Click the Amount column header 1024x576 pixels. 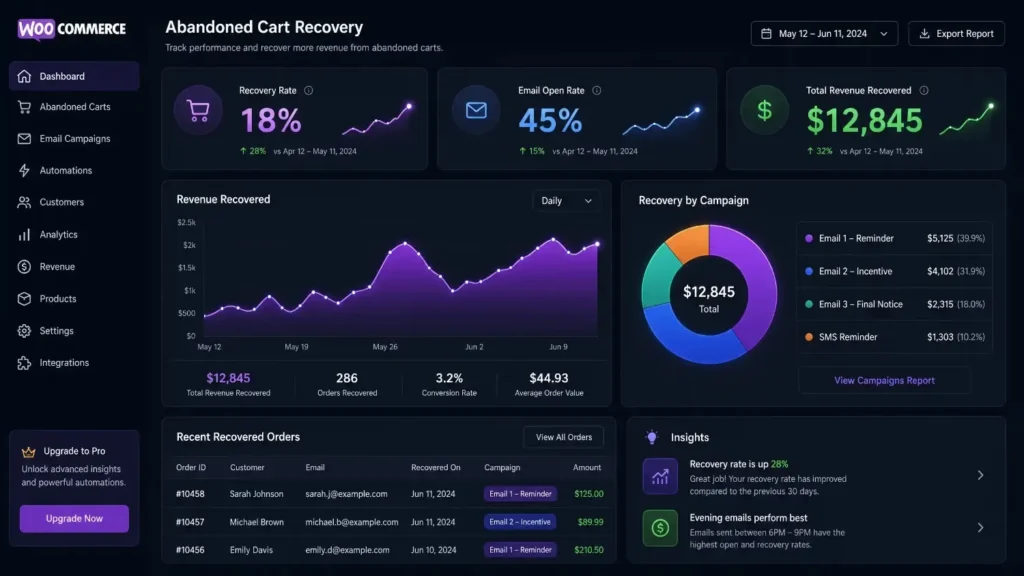[x=587, y=468]
